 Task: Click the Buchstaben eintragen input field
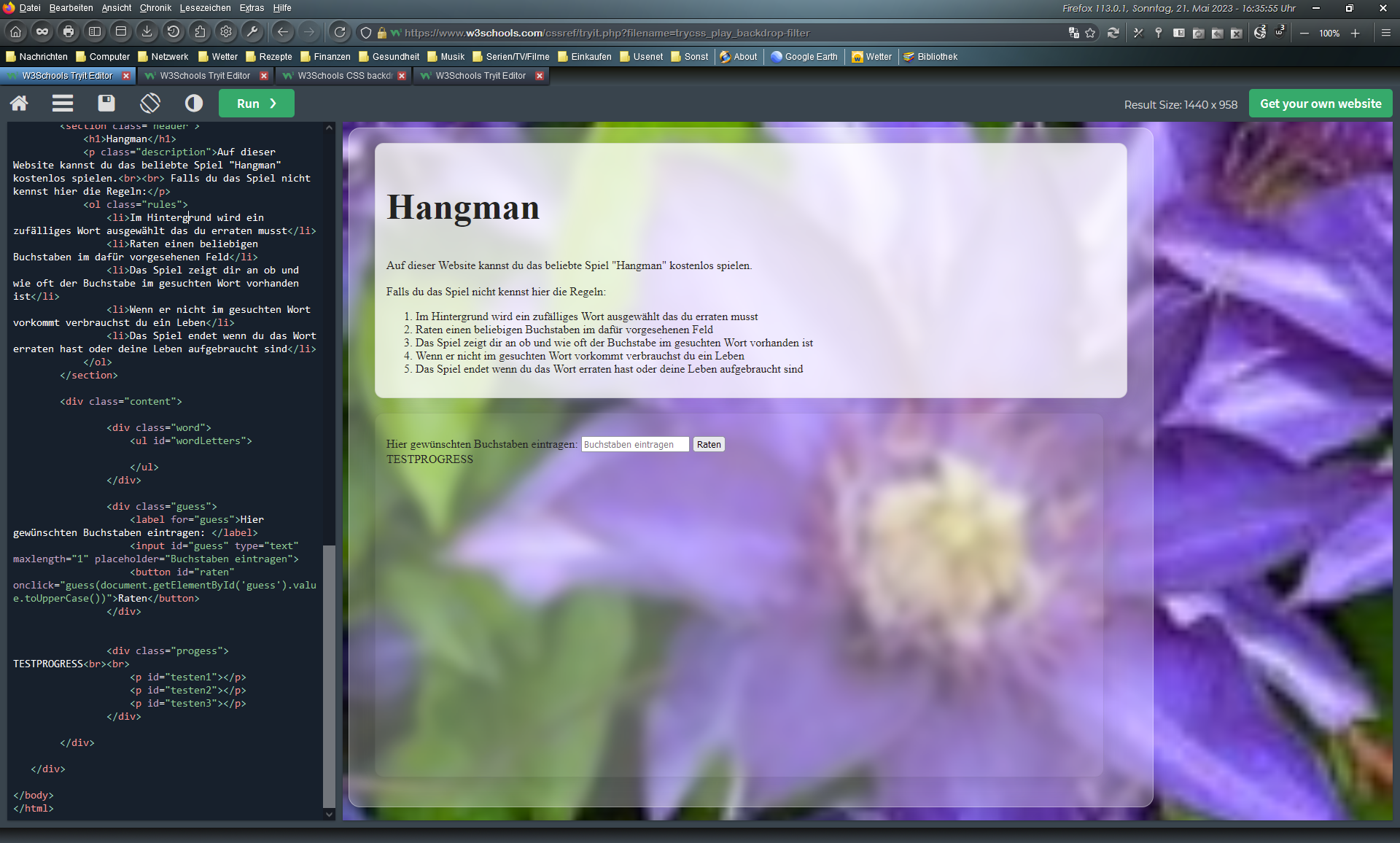click(634, 444)
